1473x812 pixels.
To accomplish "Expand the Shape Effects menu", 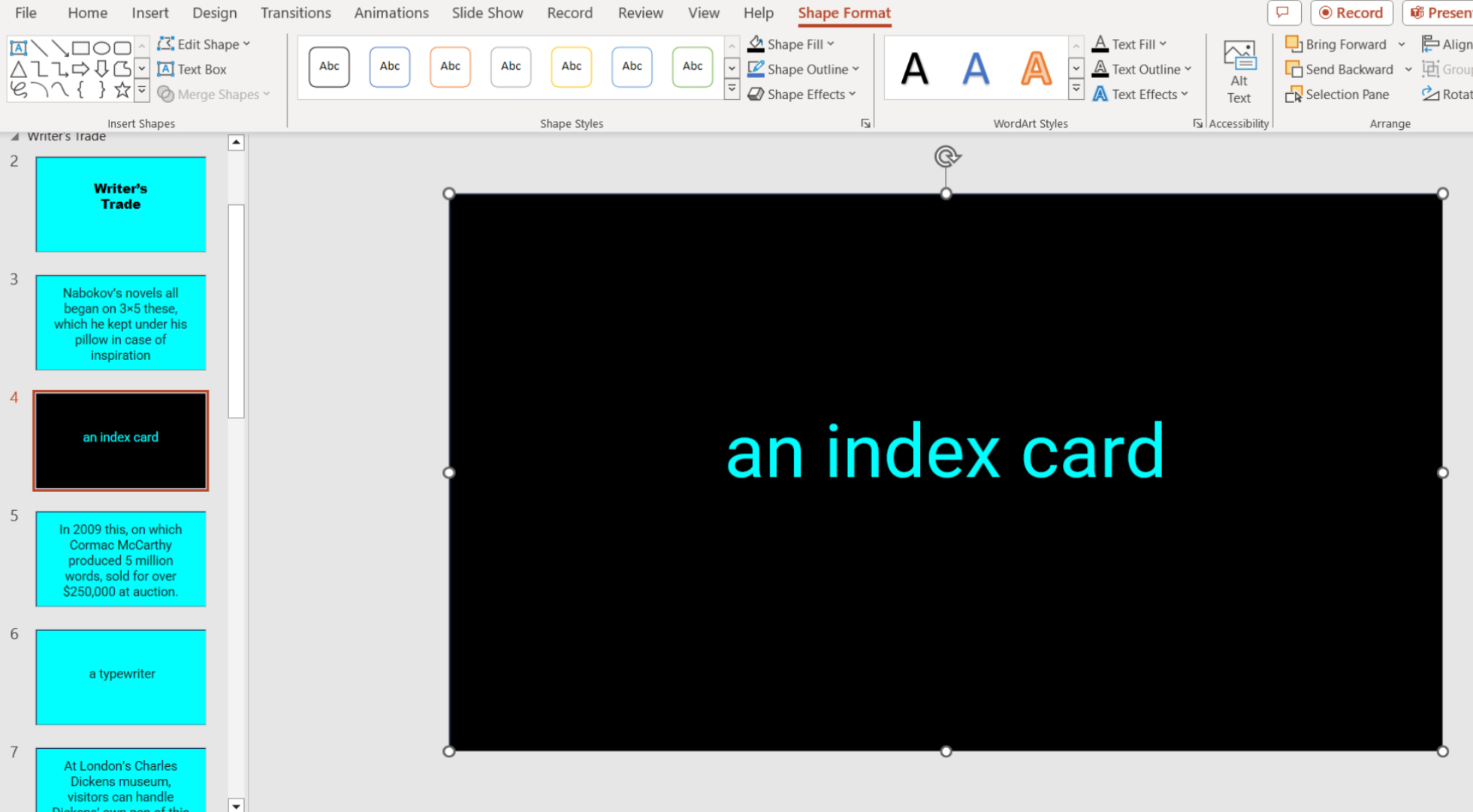I will (801, 95).
